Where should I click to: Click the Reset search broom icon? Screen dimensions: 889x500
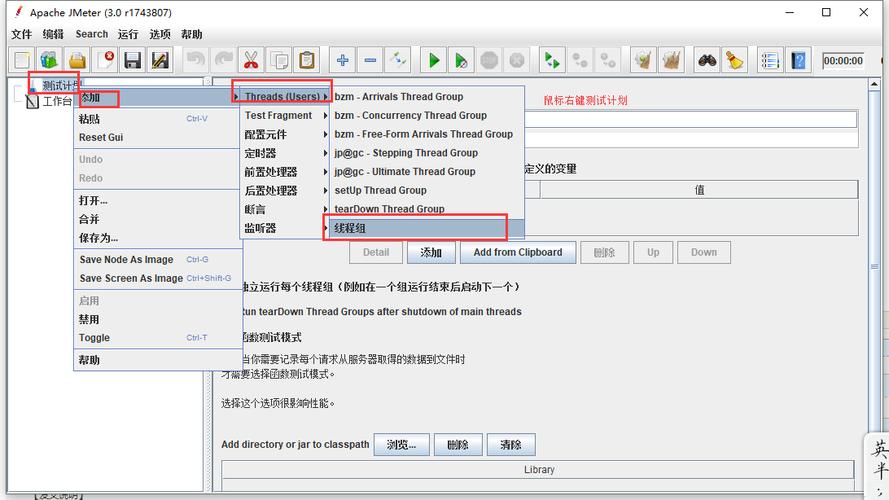point(734,60)
